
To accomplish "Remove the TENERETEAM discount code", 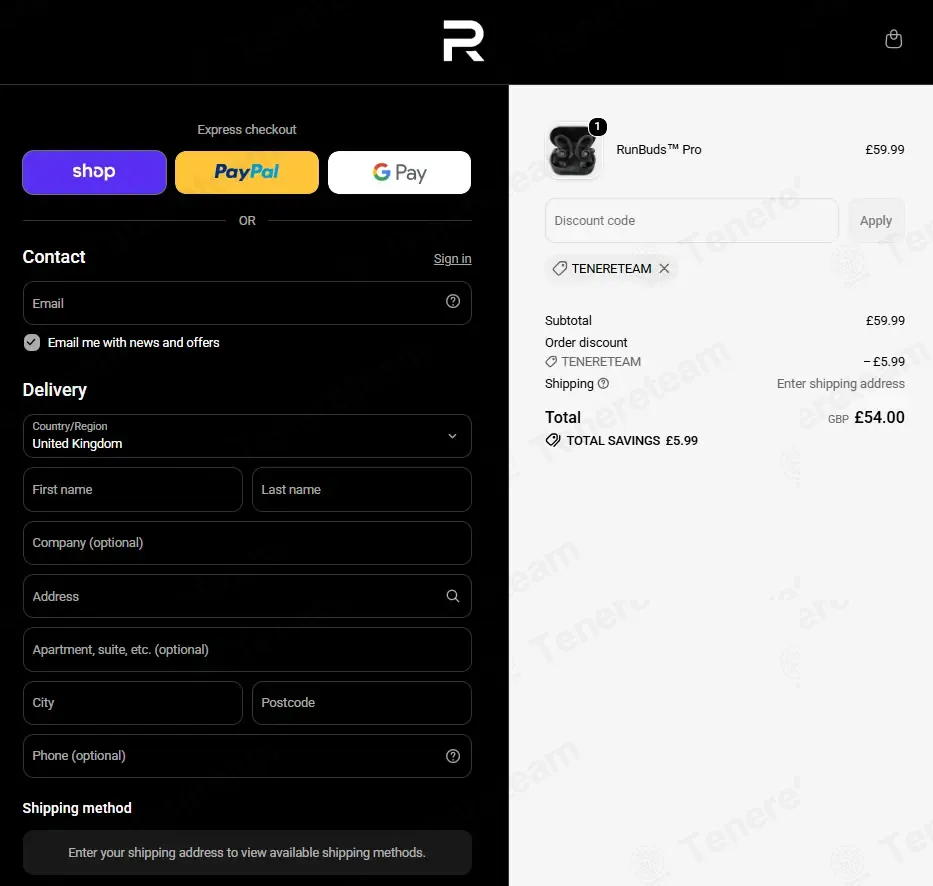I will tap(664, 268).
